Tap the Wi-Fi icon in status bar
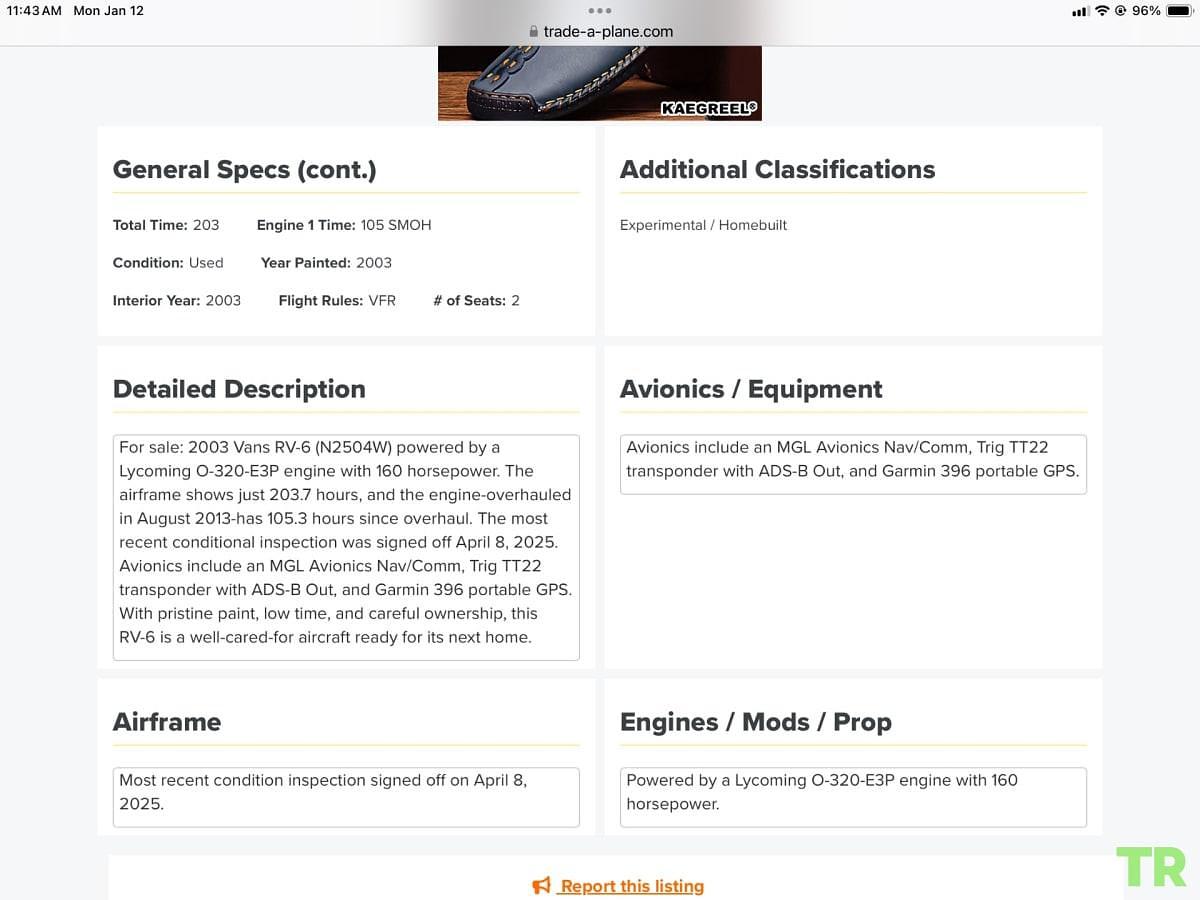 (1102, 10)
